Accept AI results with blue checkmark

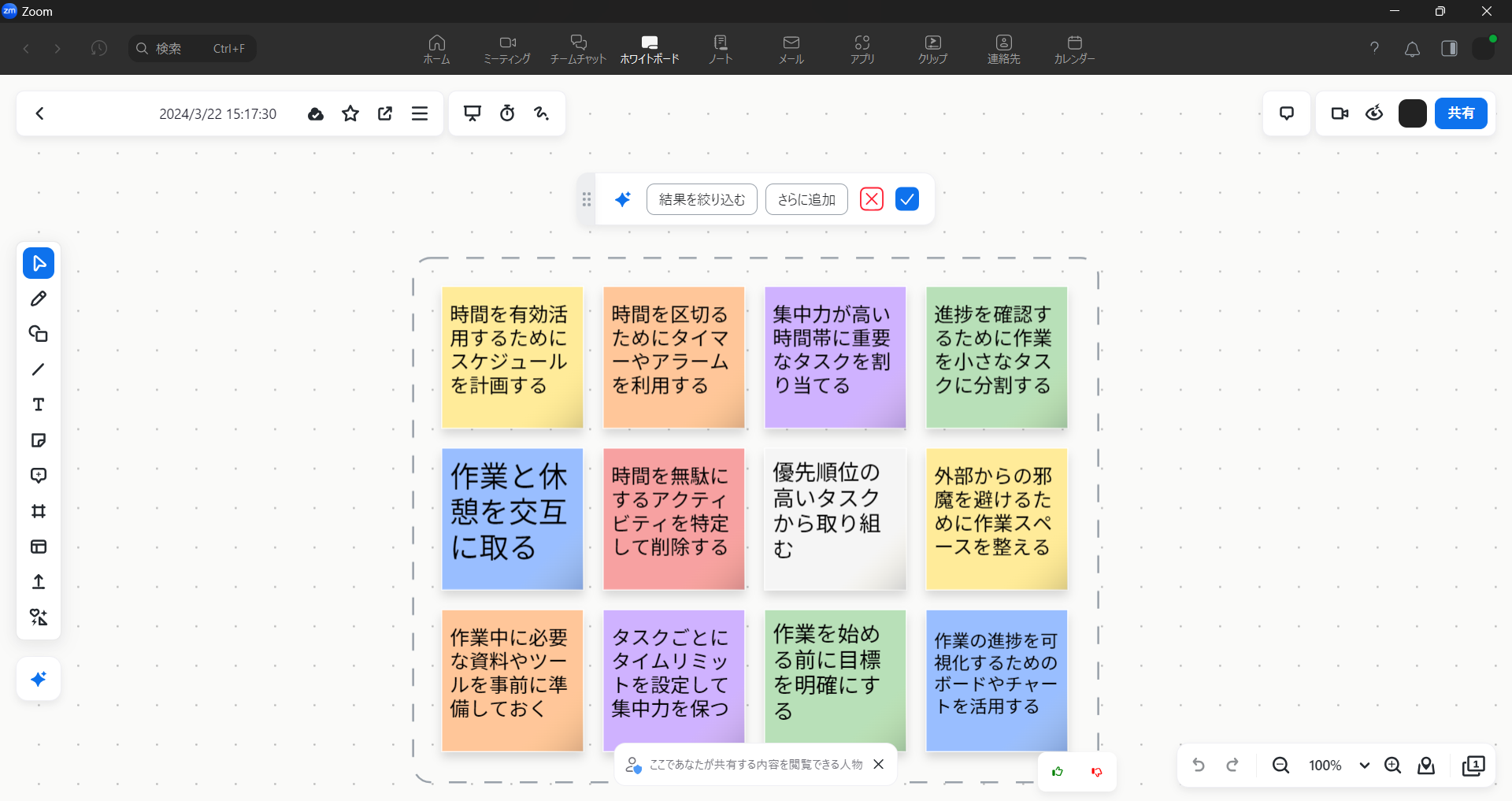[x=907, y=199]
